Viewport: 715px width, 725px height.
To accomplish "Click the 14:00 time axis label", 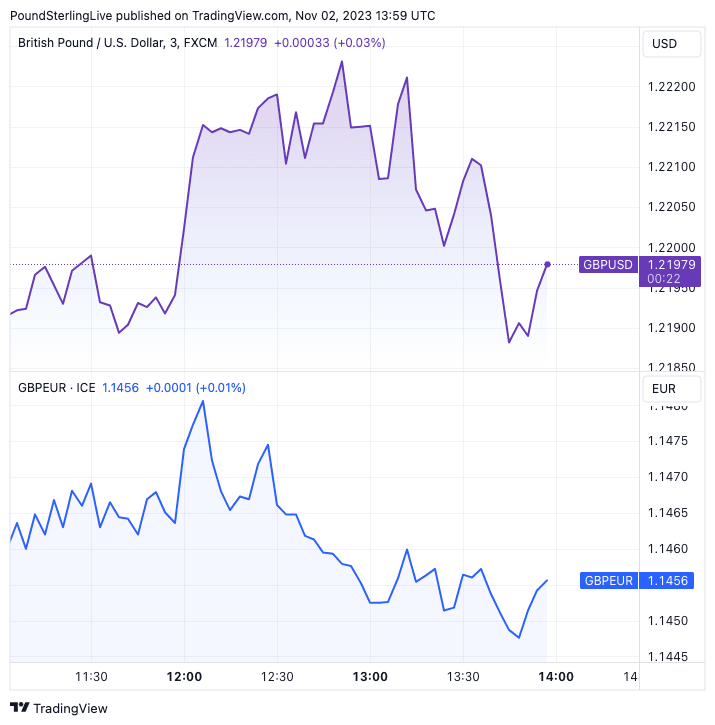I will (556, 677).
